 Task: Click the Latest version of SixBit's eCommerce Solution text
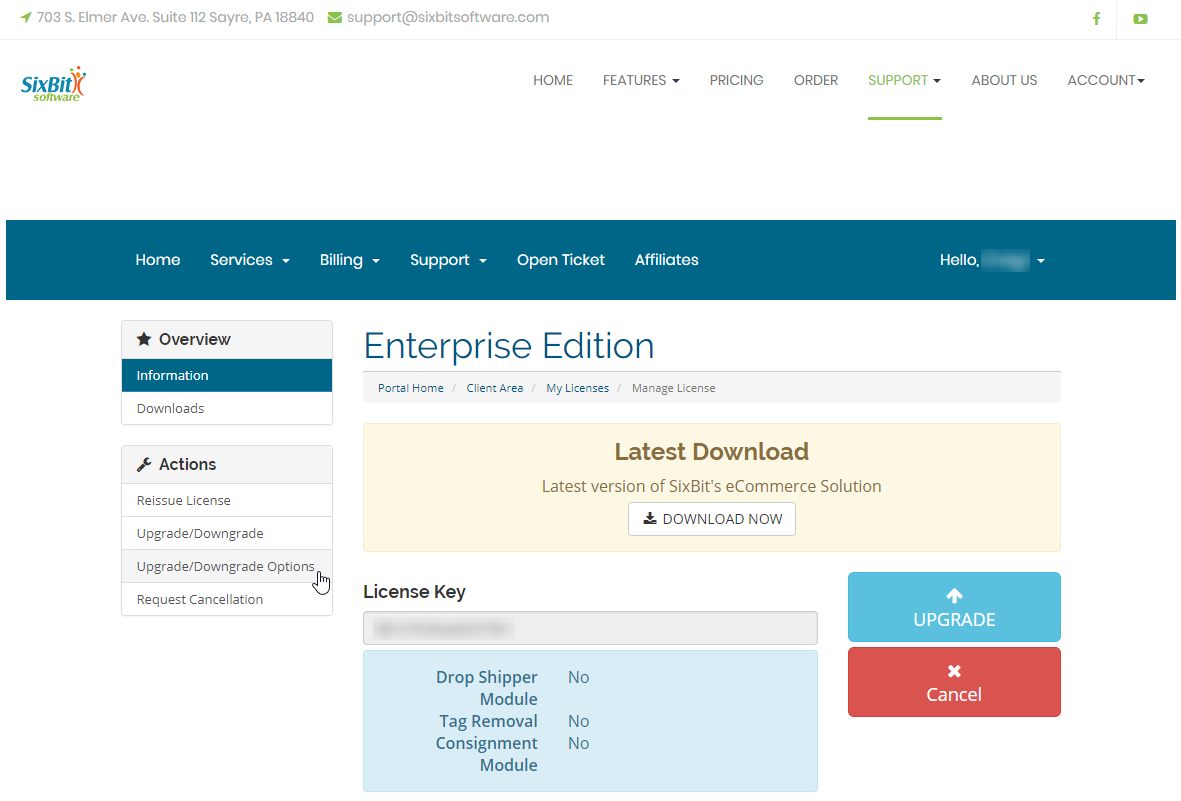coord(712,486)
